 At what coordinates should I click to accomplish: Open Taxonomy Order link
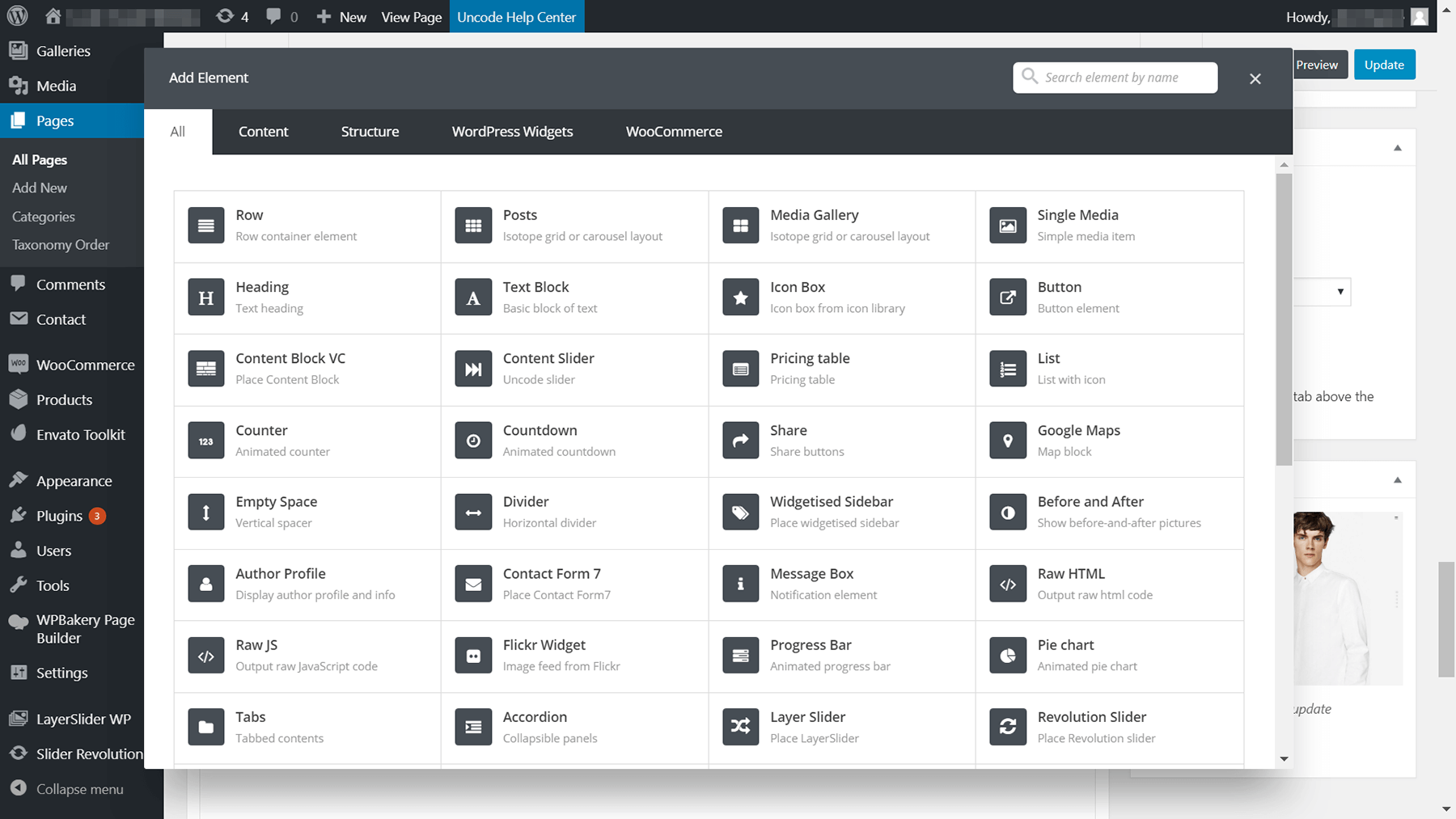(x=61, y=244)
